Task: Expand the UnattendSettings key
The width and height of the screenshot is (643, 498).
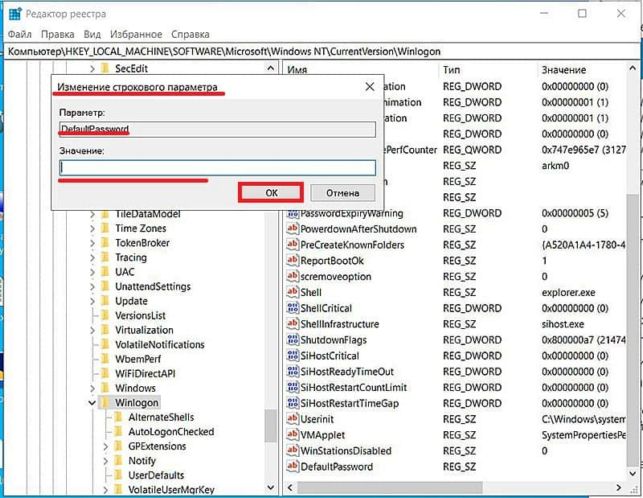Action: 92,287
